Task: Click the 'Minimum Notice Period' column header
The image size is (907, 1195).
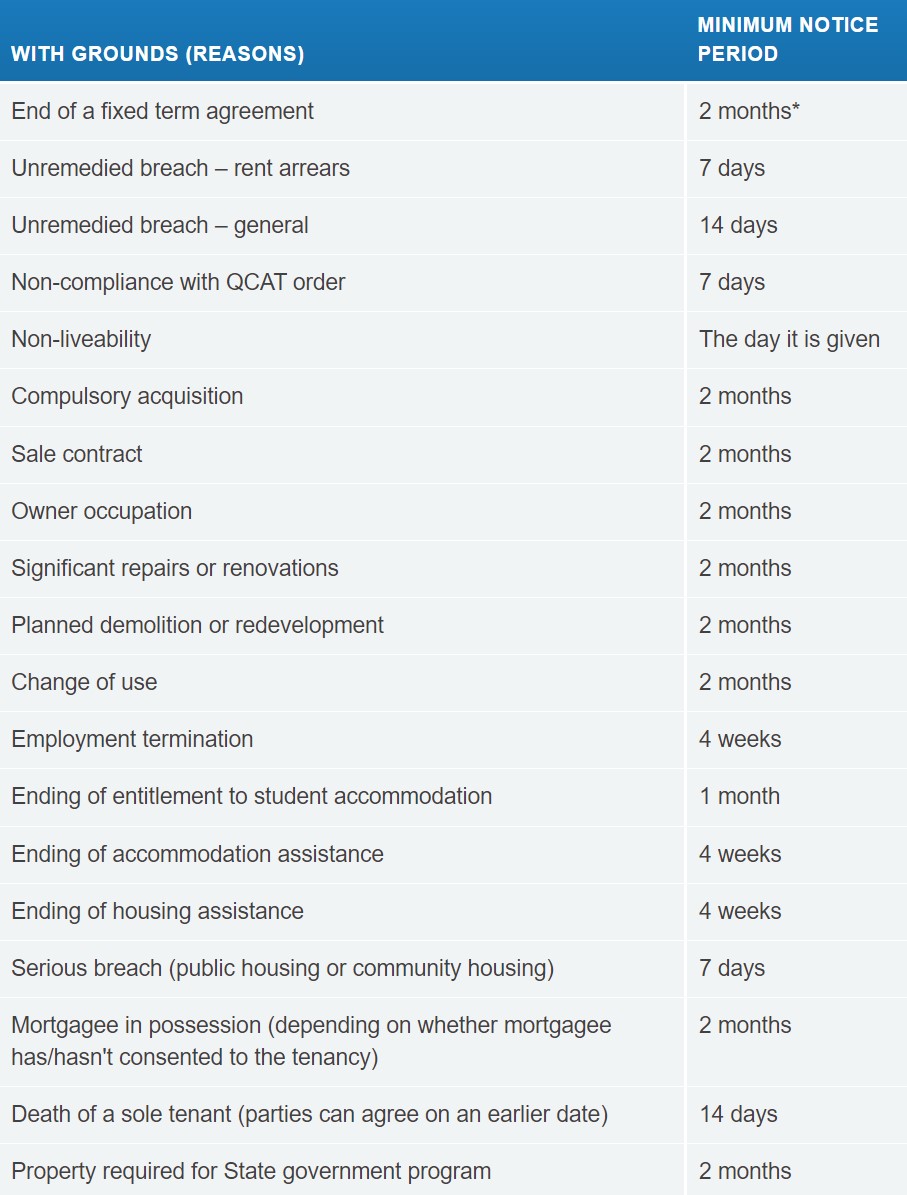Action: point(787,40)
